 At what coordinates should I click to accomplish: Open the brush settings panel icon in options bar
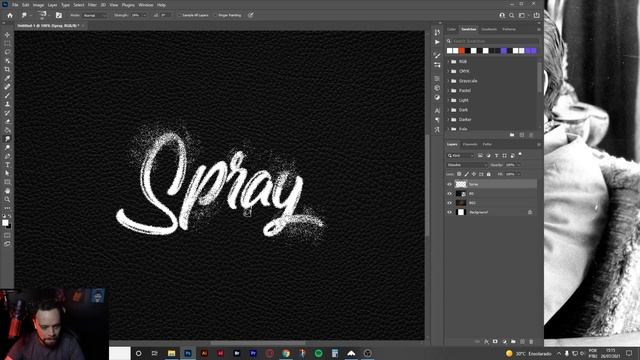[59, 15]
